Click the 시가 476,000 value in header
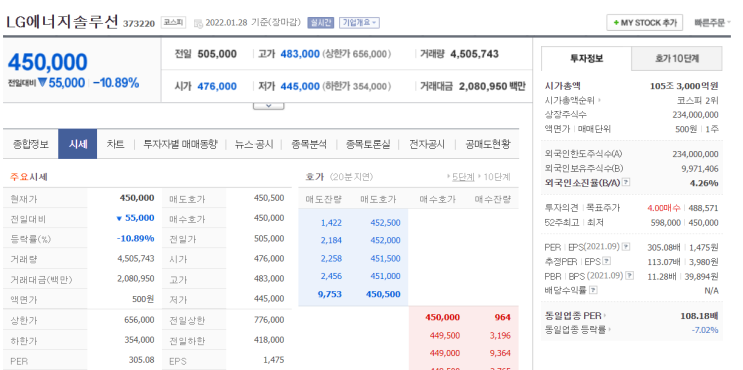743x370 pixels. coord(217,86)
